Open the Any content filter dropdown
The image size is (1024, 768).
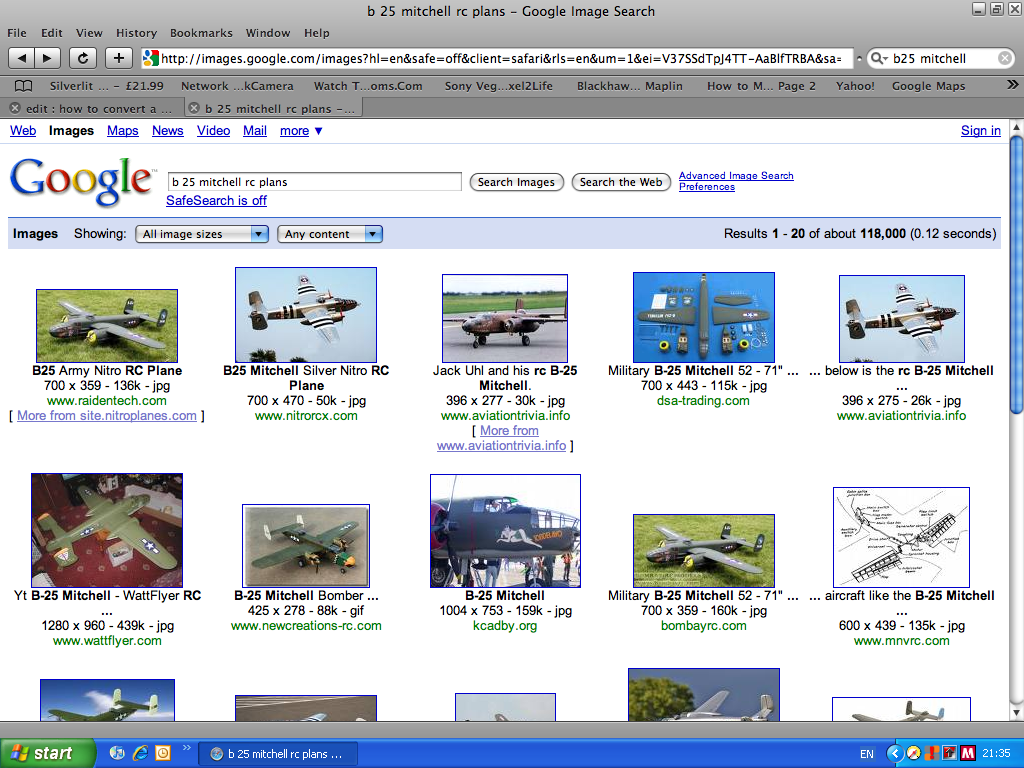(x=330, y=233)
